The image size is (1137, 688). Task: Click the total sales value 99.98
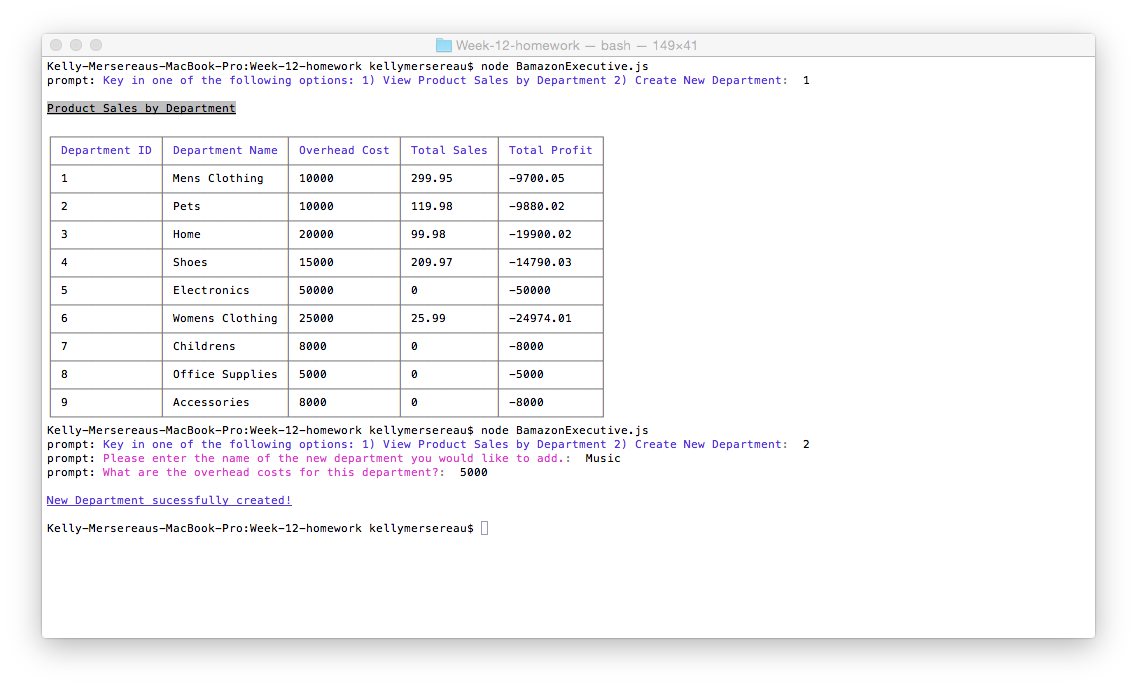[428, 234]
